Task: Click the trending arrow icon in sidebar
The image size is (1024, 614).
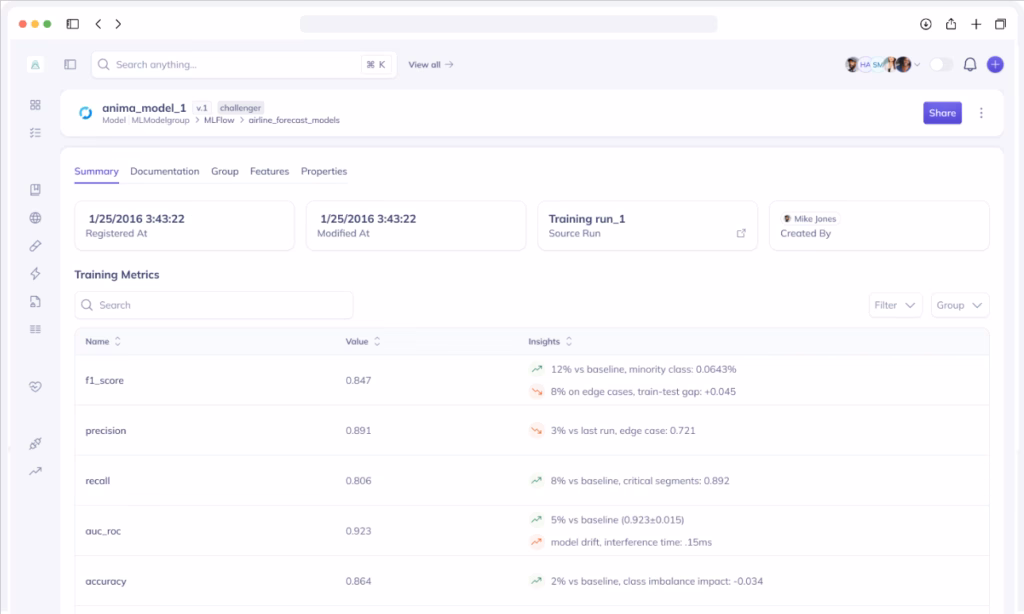Action: click(35, 471)
